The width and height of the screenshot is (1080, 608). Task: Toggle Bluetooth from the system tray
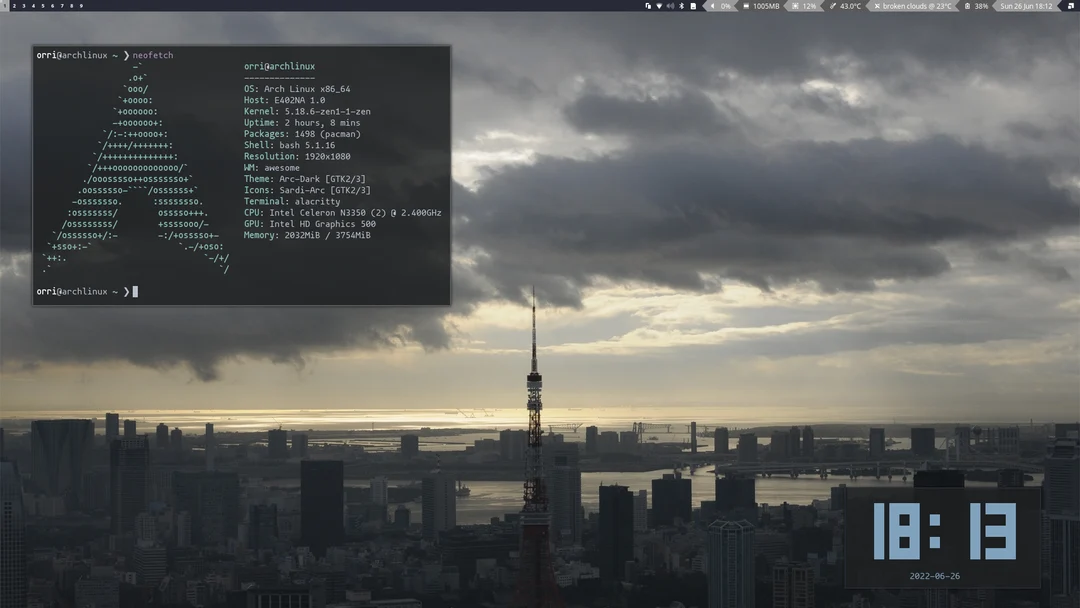(x=682, y=6)
